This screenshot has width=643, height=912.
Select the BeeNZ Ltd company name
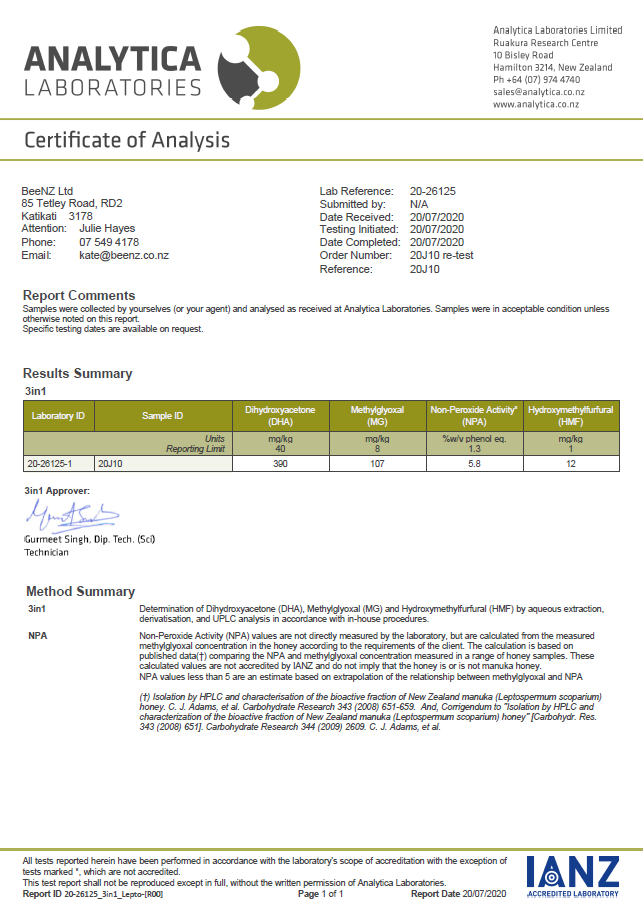click(x=47, y=191)
